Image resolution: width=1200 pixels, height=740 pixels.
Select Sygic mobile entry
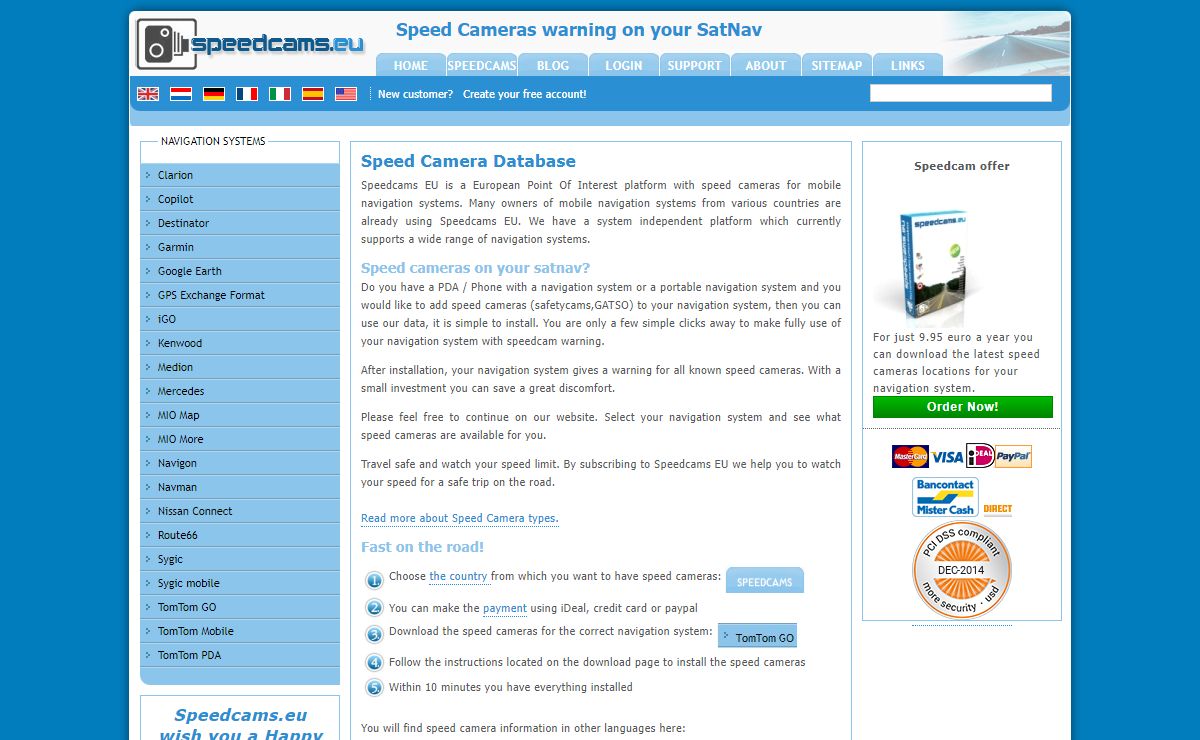tap(240, 583)
